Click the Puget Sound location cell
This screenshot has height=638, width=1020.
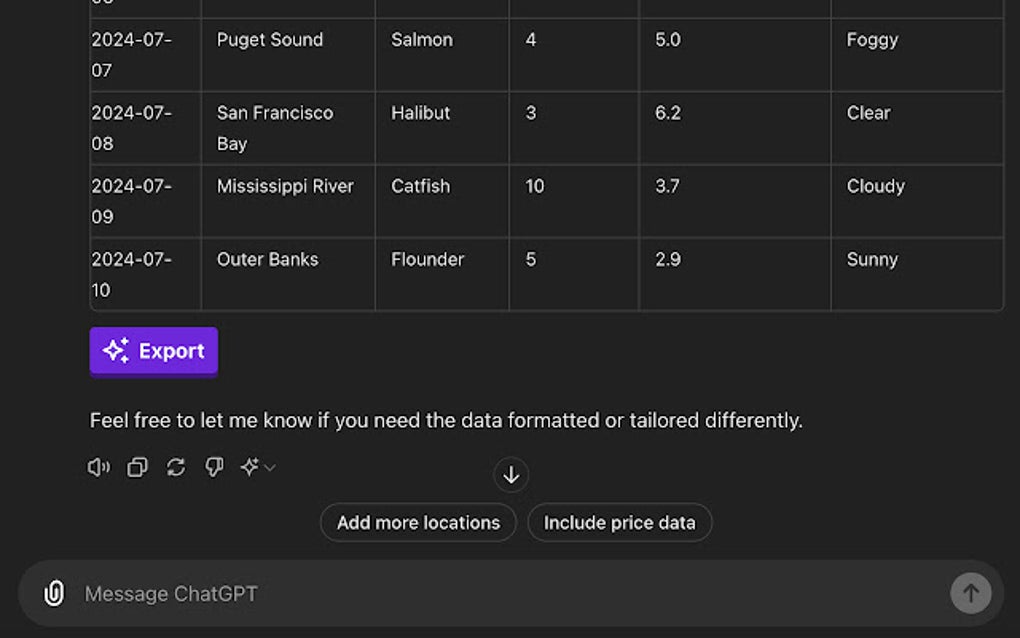point(270,40)
